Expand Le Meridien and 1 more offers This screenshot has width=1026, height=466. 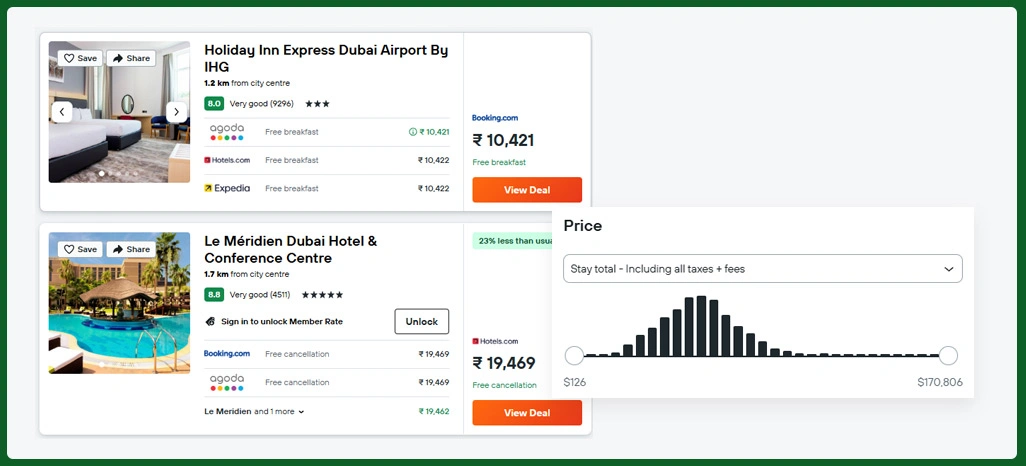coord(255,411)
